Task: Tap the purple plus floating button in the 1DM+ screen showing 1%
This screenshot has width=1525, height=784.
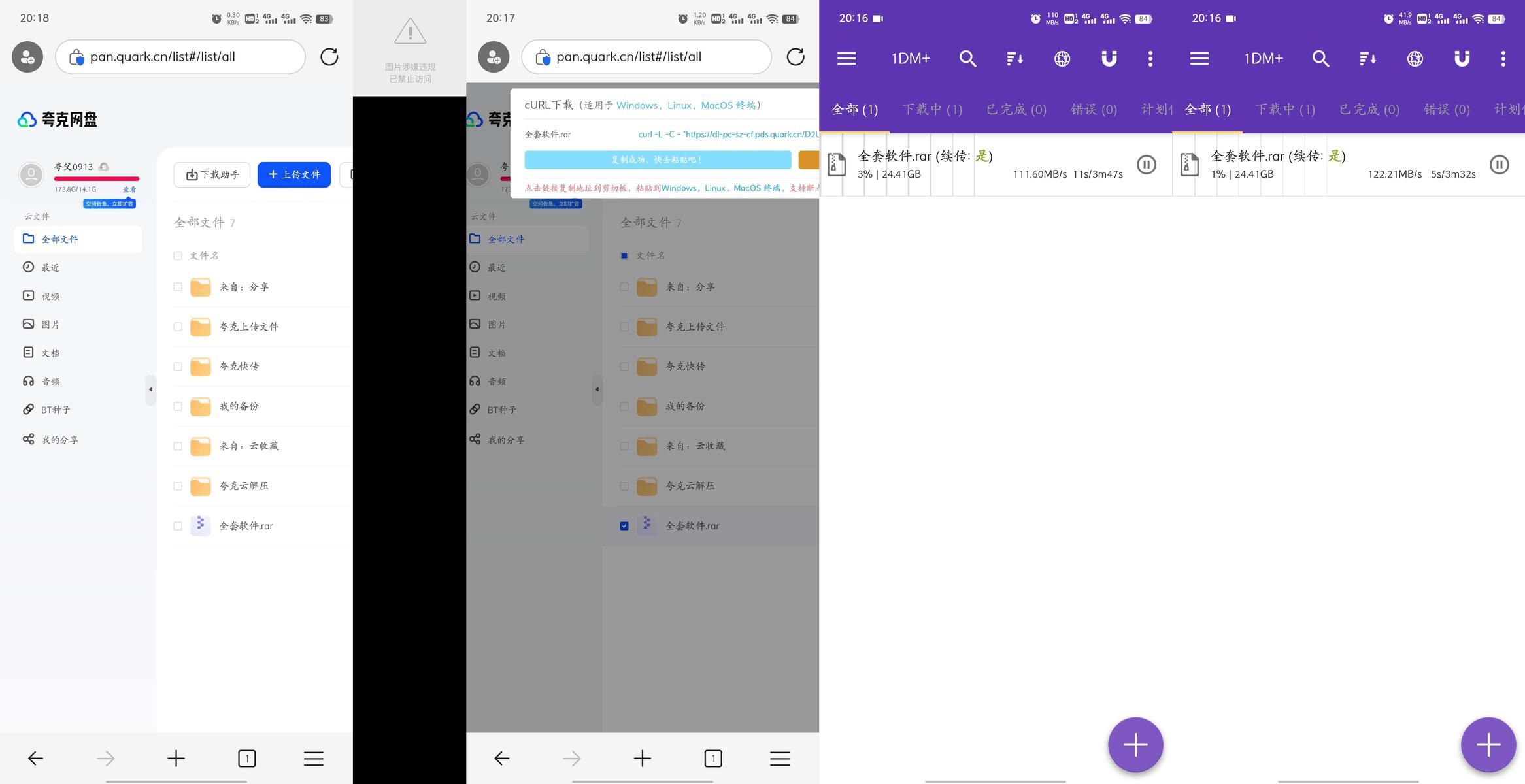Action: [x=1488, y=745]
